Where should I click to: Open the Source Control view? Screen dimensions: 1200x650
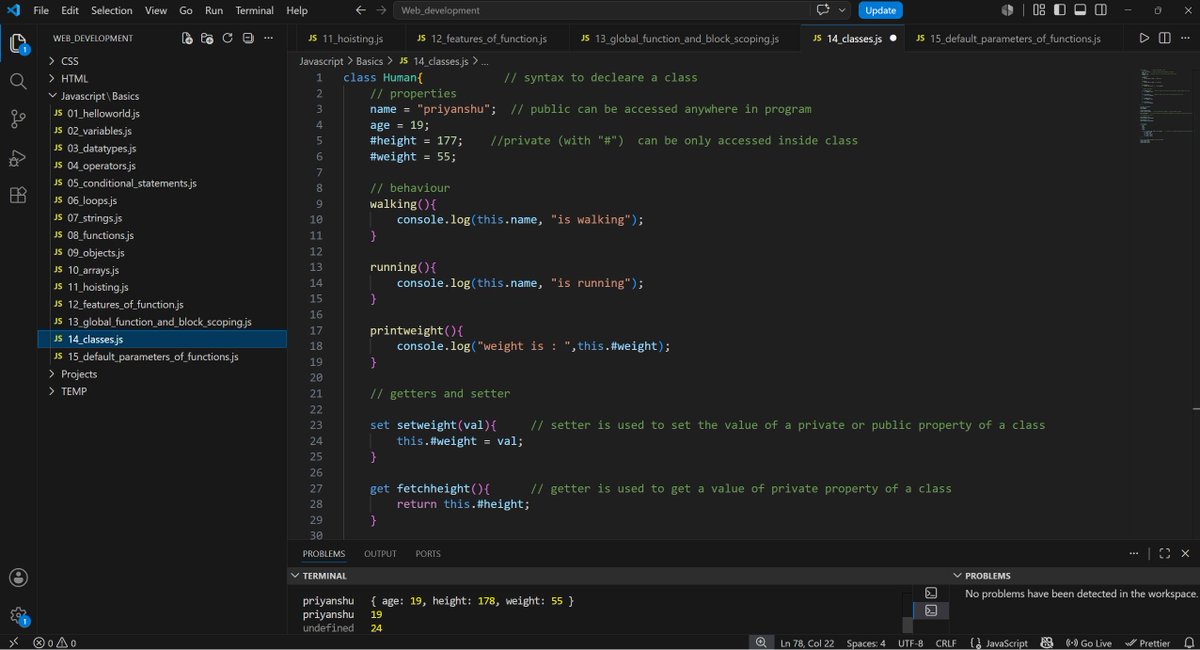[x=18, y=119]
